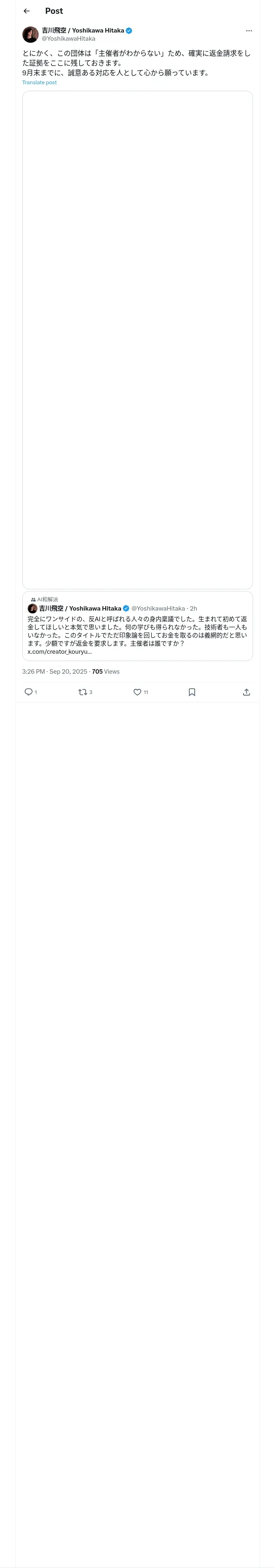Image resolution: width=275 pixels, height=1568 pixels.
Task: Click the Translate post link
Action: (39, 82)
